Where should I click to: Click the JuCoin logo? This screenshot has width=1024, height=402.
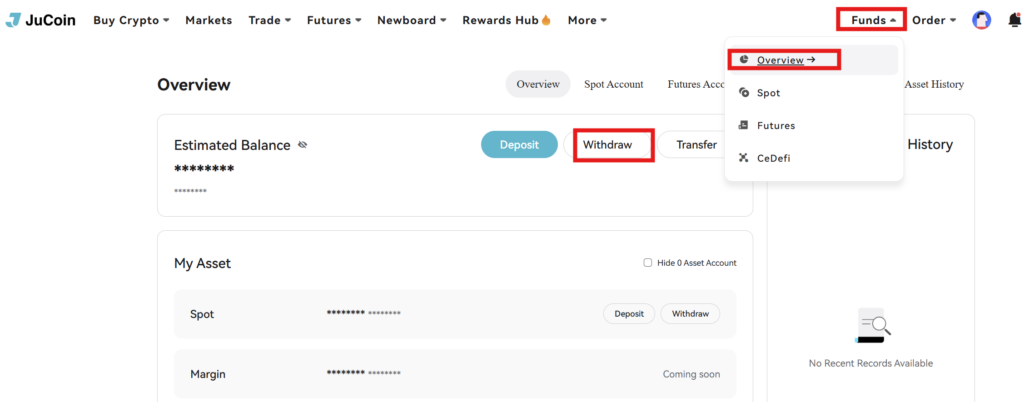click(40, 20)
